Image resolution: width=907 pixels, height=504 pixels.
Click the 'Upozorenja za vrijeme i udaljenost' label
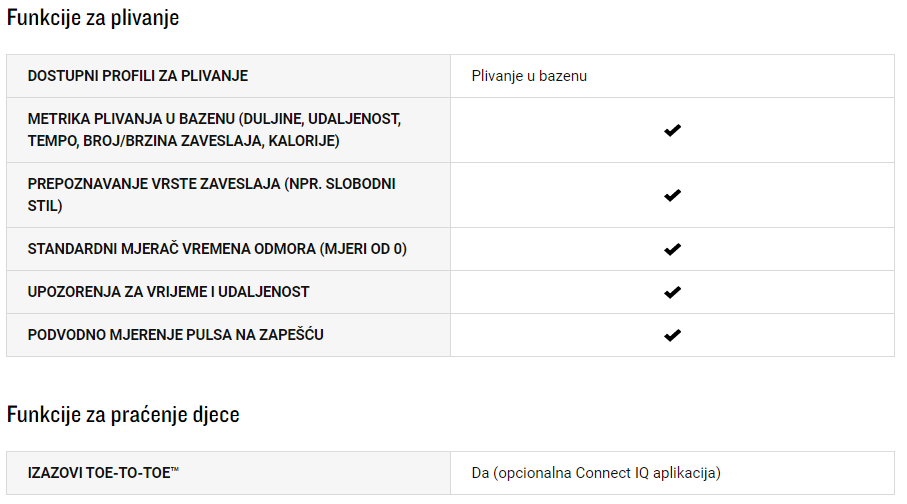coord(168,292)
